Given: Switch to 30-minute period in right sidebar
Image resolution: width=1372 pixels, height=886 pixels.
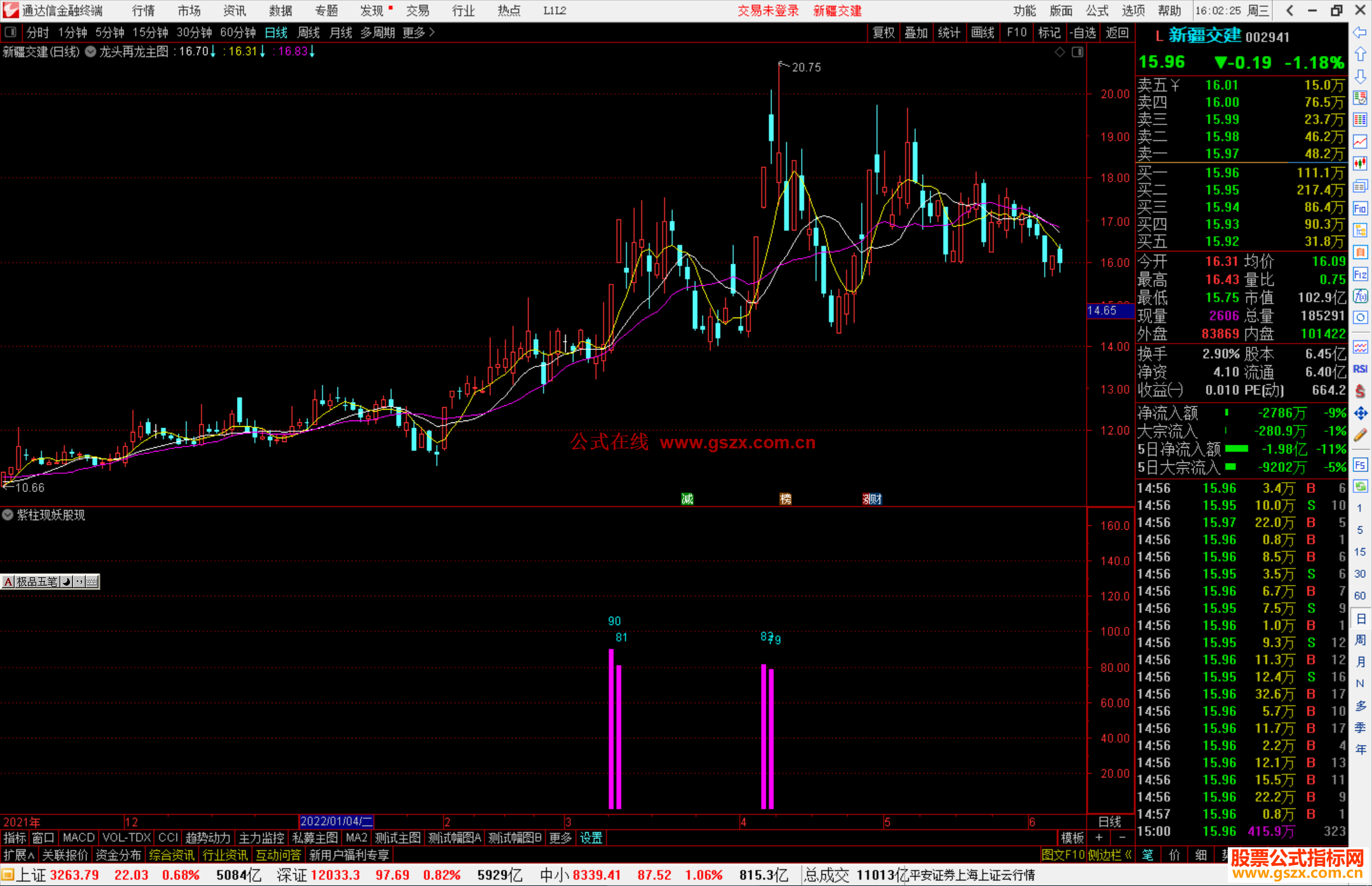Looking at the screenshot, I should point(1360,574).
